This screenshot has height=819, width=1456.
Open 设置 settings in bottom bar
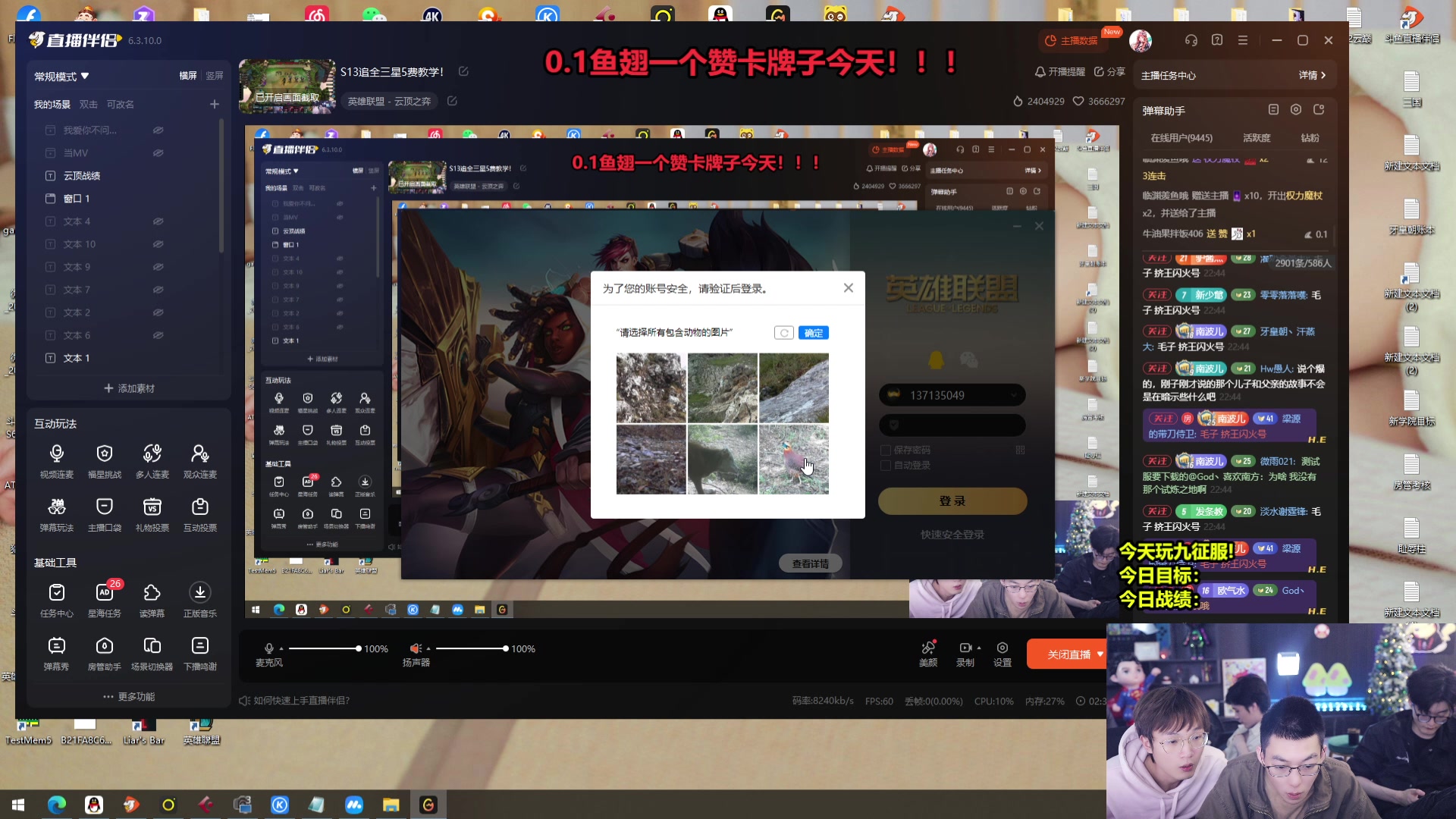[1003, 654]
